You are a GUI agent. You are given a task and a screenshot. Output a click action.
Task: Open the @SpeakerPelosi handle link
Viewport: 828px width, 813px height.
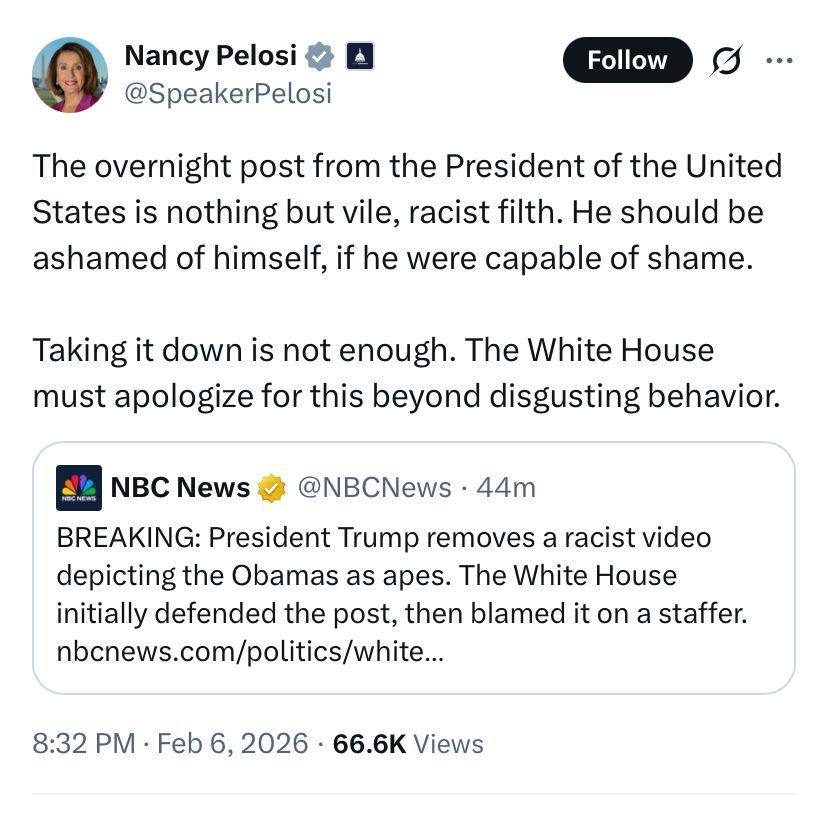coord(227,94)
